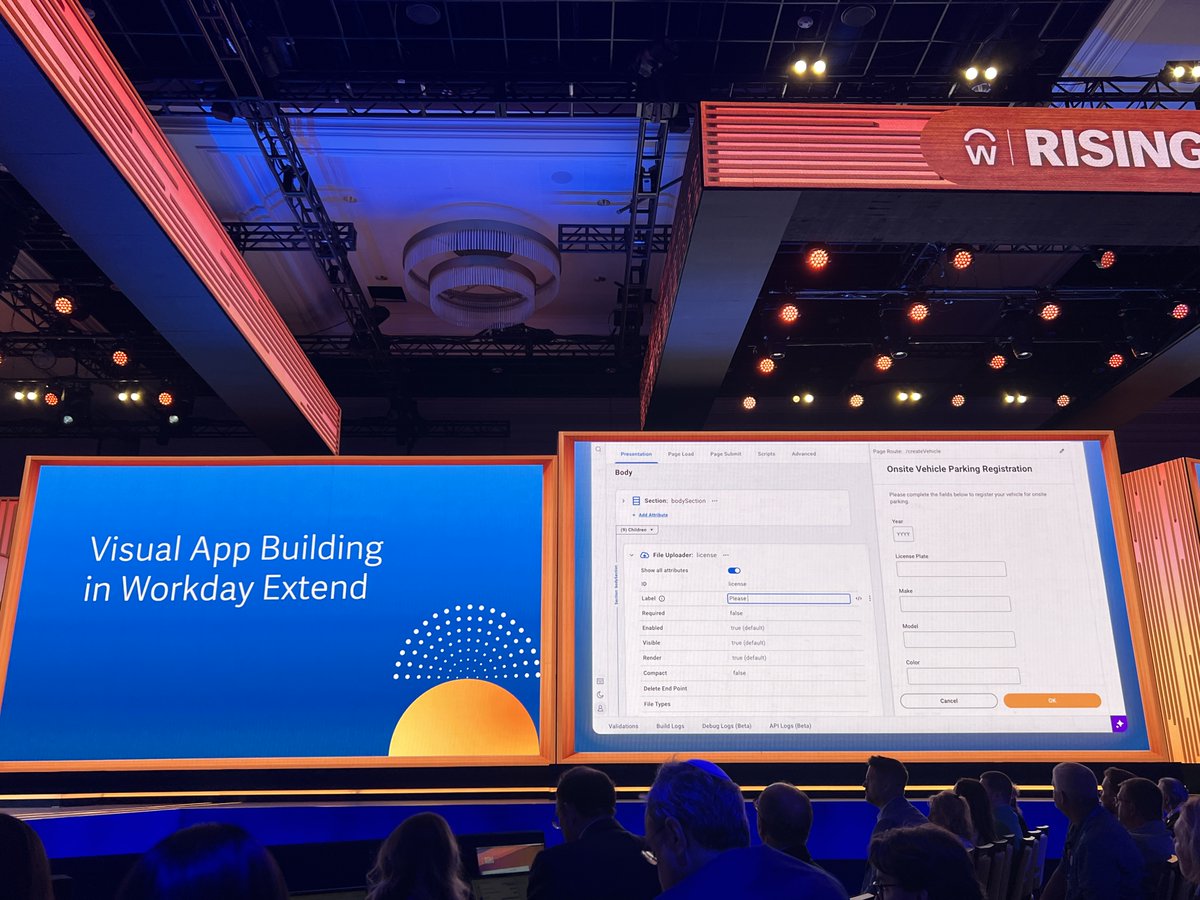Click the Required value 'false'

(x=735, y=613)
